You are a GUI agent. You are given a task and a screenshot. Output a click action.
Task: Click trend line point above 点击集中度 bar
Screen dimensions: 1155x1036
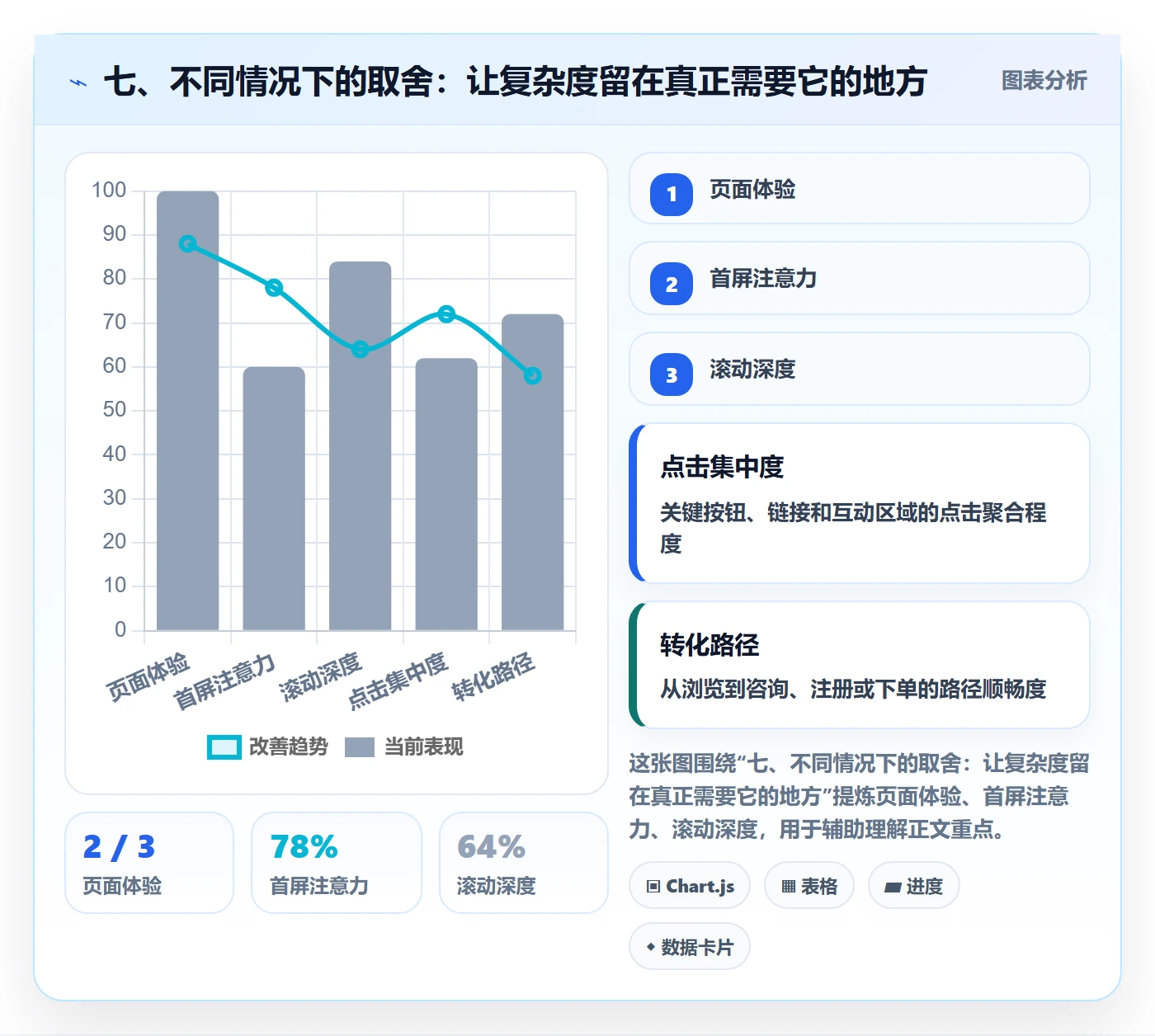(x=446, y=314)
